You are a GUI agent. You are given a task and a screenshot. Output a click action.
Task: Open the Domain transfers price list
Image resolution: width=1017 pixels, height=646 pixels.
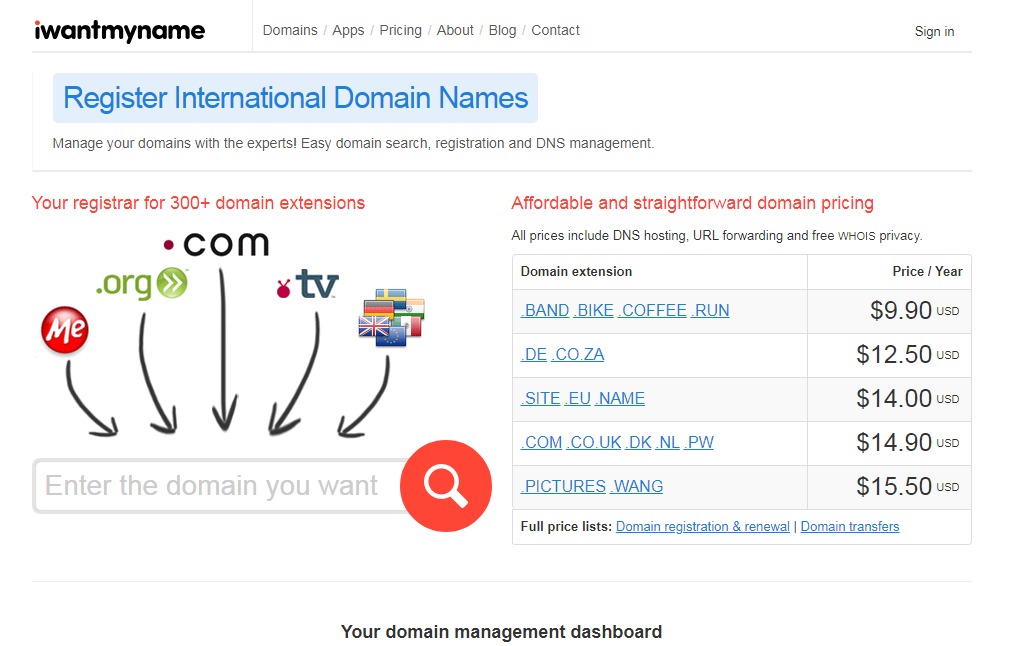pos(850,527)
